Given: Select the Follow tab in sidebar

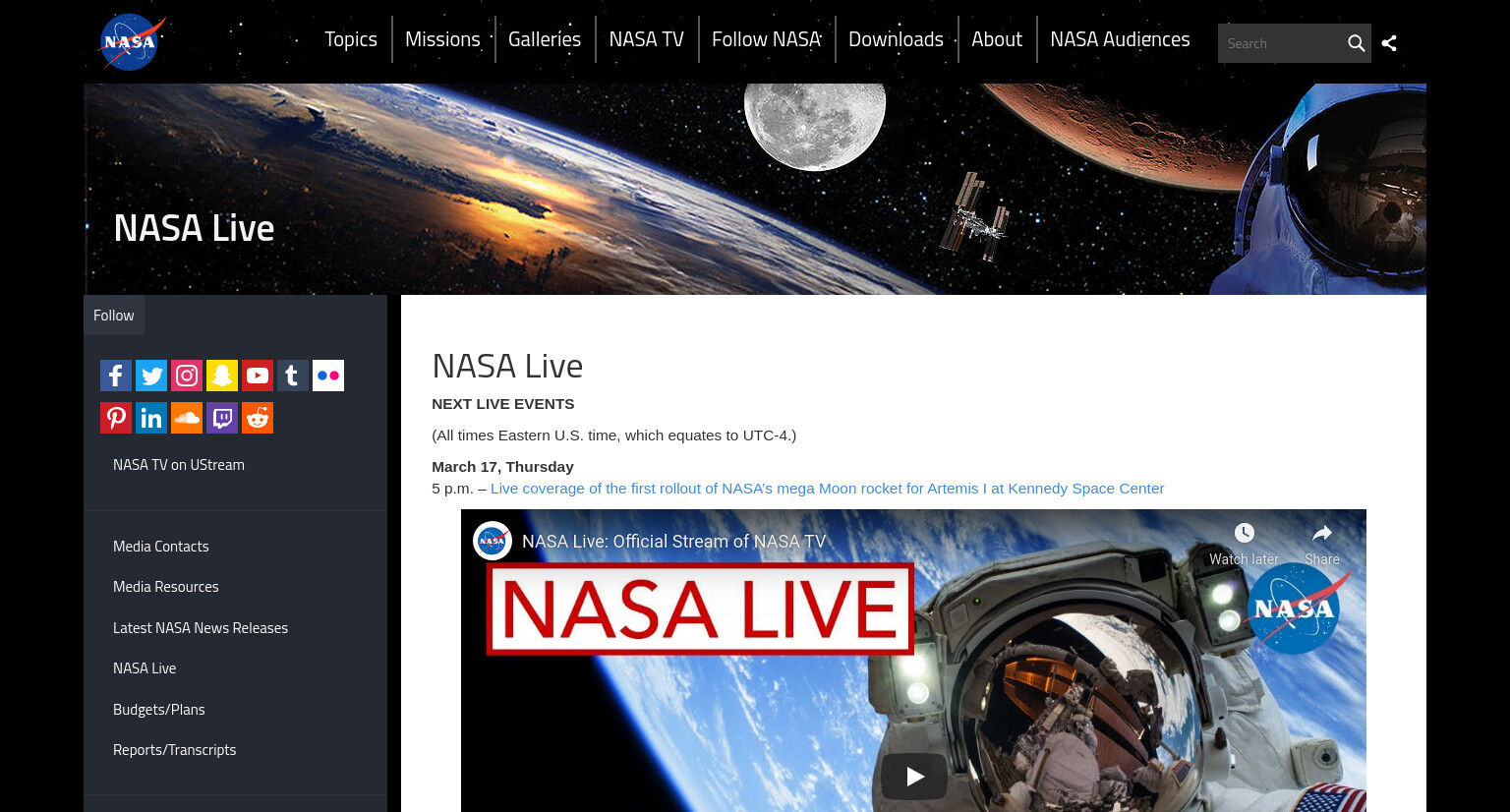Looking at the screenshot, I should (114, 316).
